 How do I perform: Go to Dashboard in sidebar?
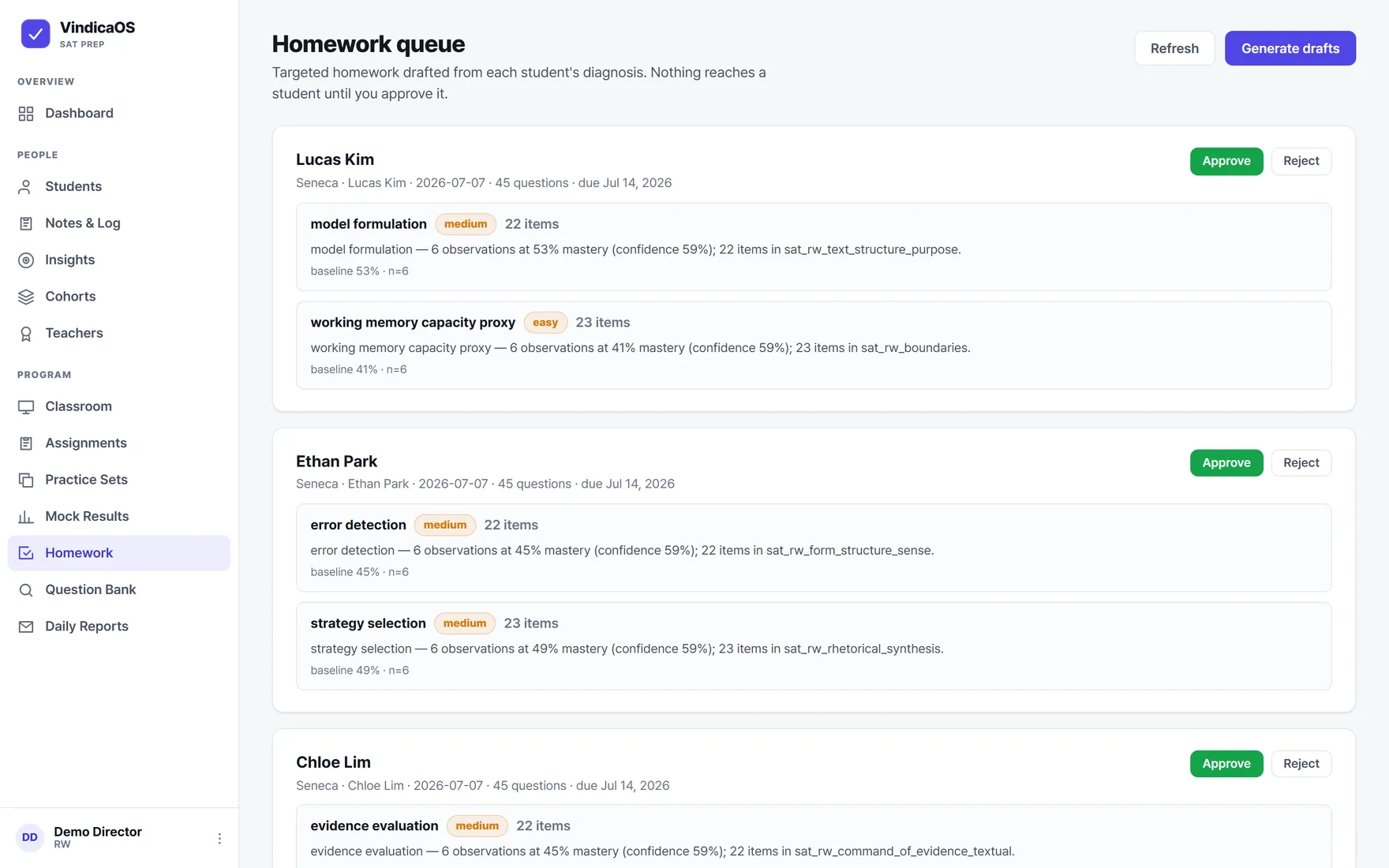click(119, 114)
